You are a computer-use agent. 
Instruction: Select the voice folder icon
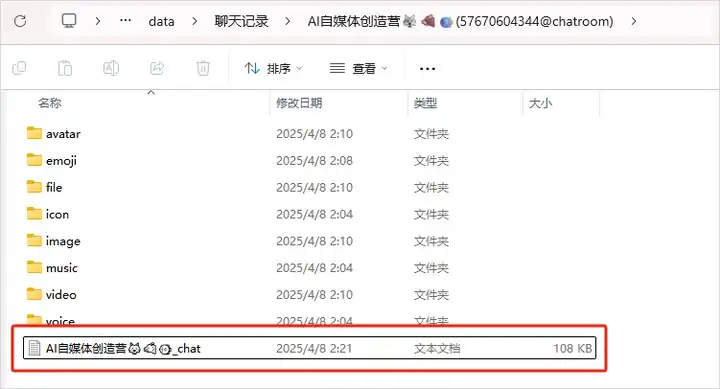34,319
